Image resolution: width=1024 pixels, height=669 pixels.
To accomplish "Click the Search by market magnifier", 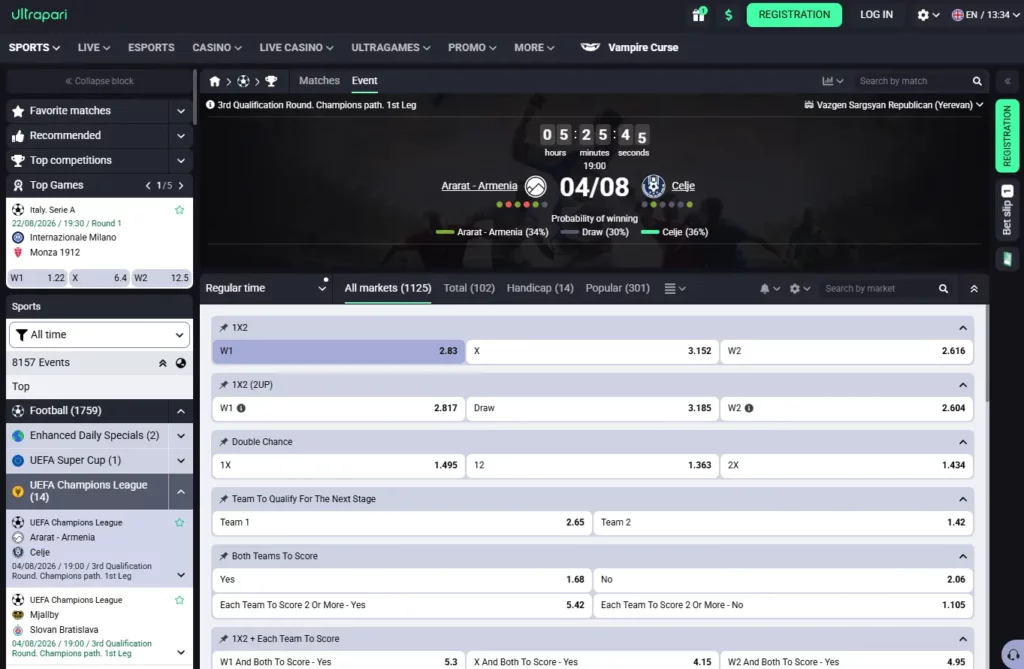I will click(x=943, y=288).
